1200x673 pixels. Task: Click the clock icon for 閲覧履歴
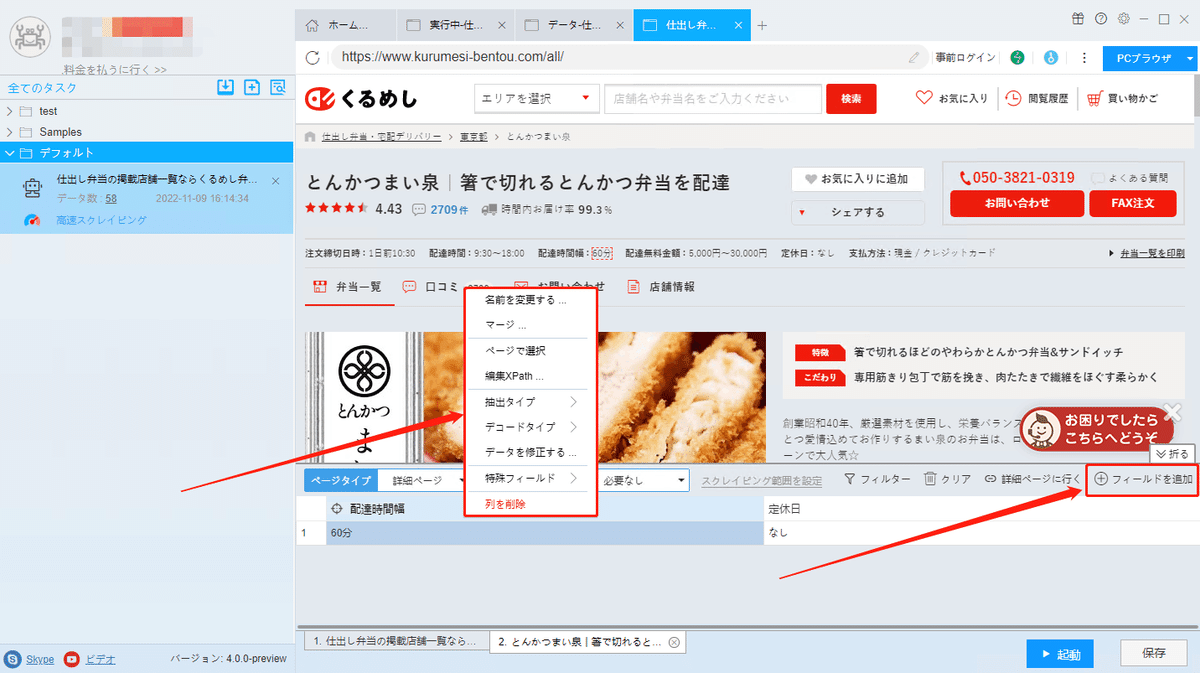[x=1013, y=98]
